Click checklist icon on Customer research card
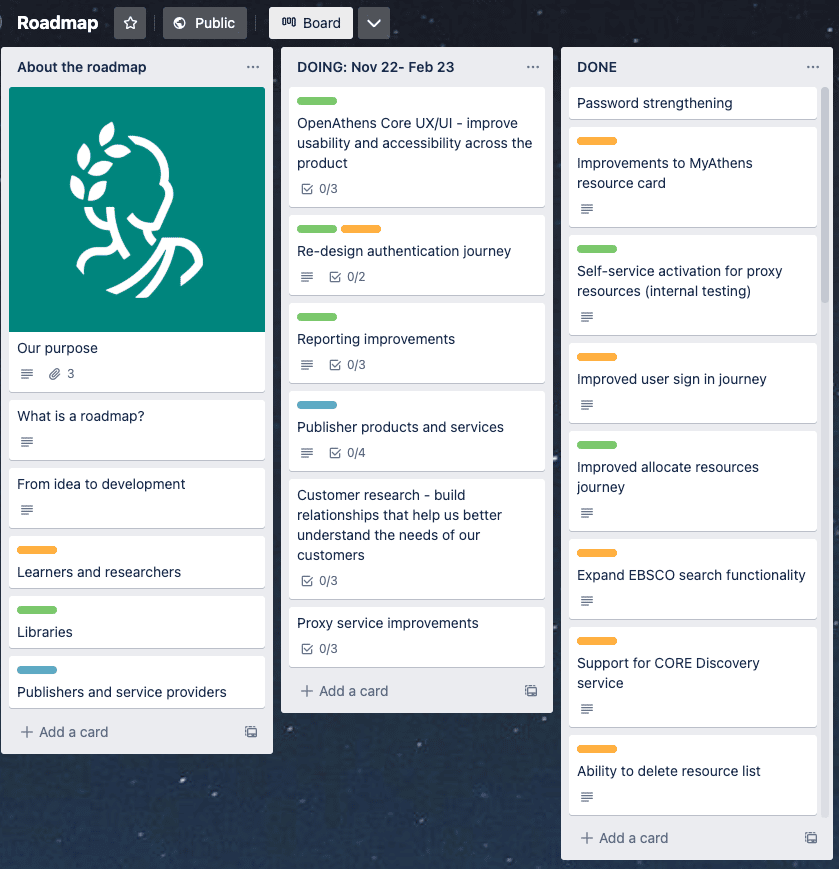The width and height of the screenshot is (839, 869). click(307, 581)
